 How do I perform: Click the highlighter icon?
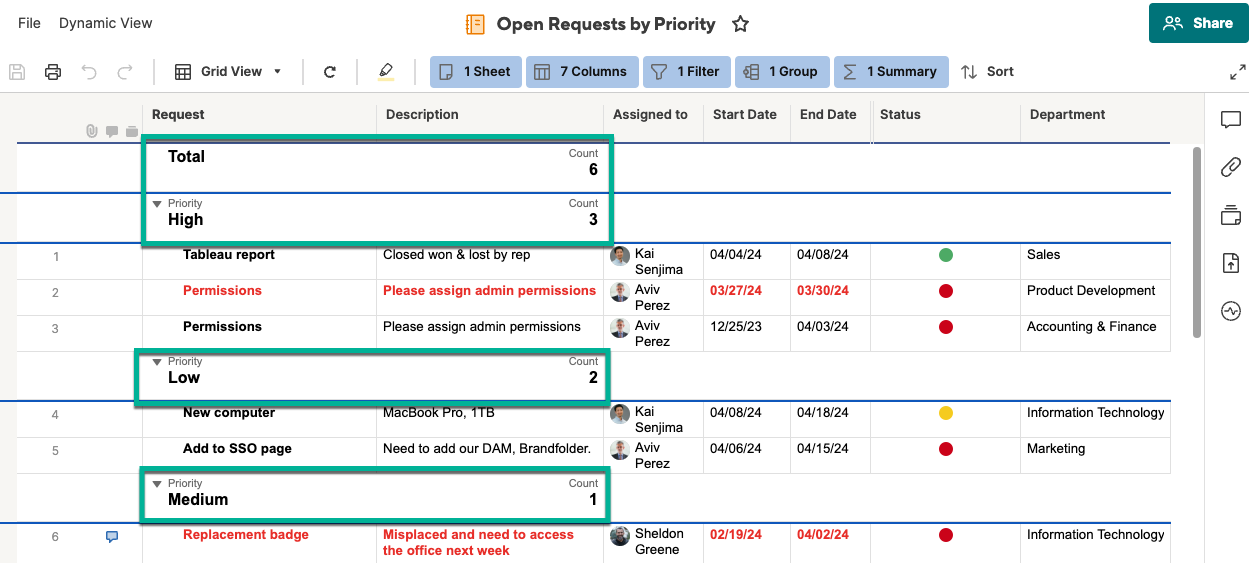[386, 72]
